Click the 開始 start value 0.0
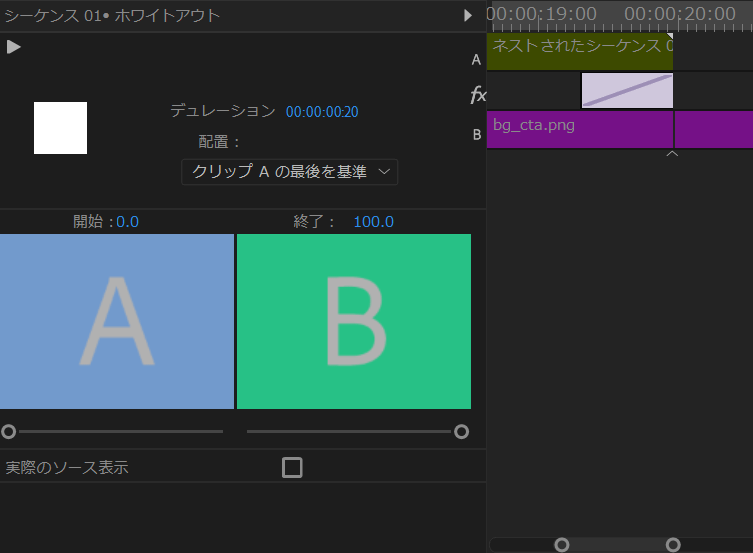This screenshot has width=753, height=553. click(x=128, y=222)
